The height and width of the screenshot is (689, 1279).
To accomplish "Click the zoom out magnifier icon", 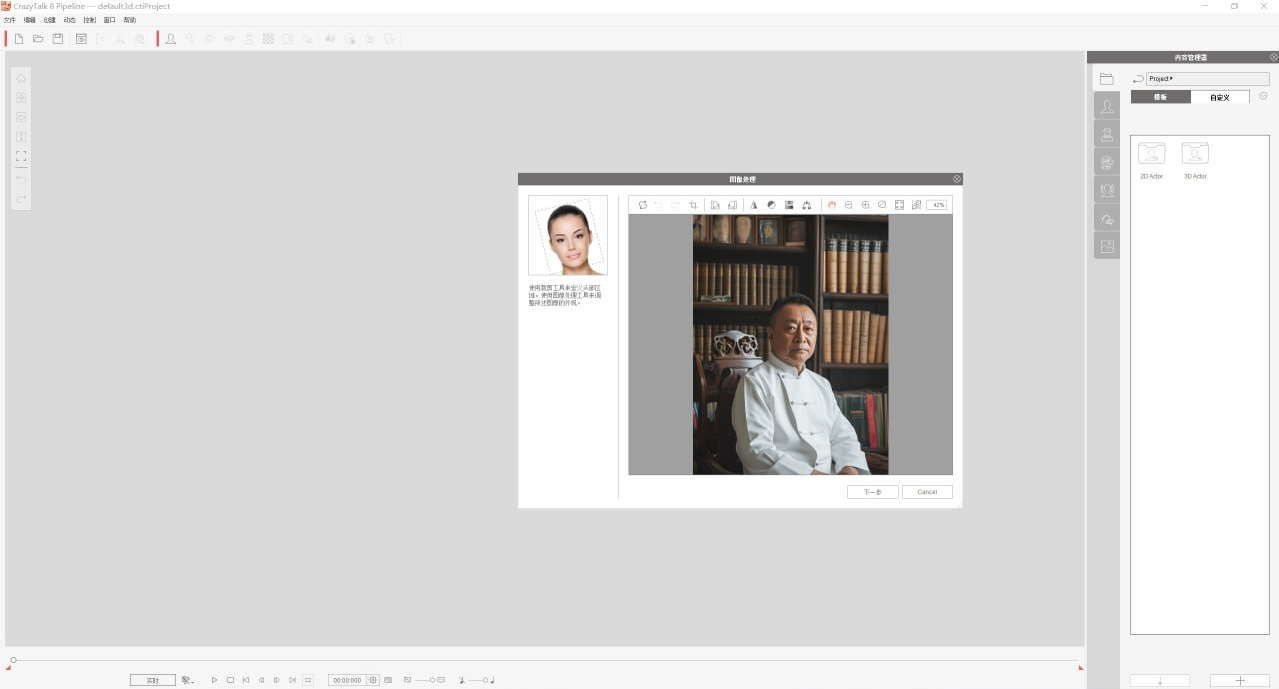I will pyautogui.click(x=848, y=205).
